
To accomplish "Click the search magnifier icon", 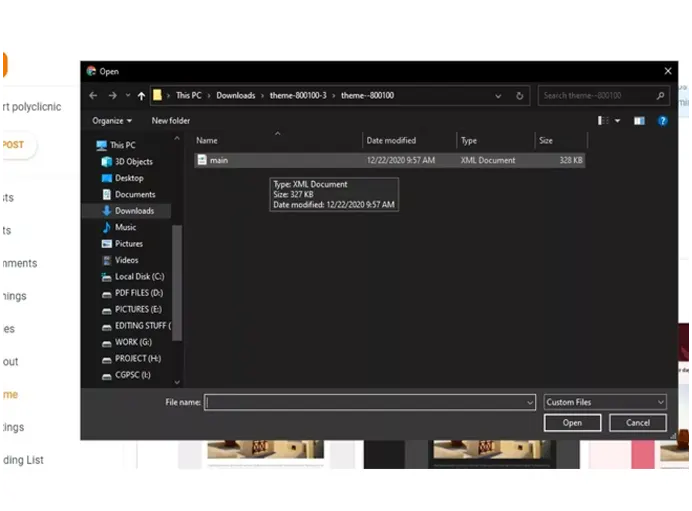I will pyautogui.click(x=661, y=96).
